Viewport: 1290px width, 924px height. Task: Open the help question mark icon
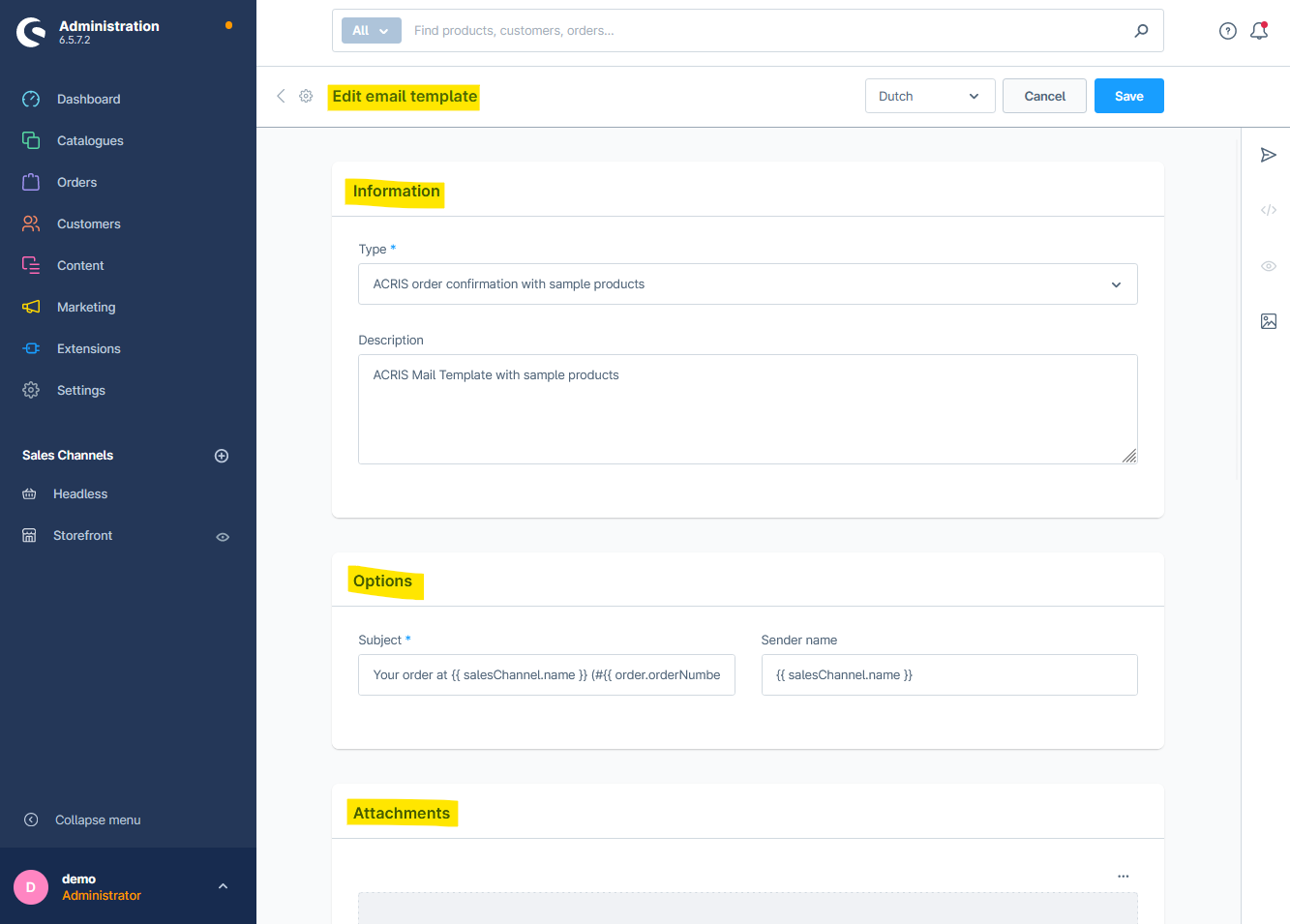pos(1228,31)
